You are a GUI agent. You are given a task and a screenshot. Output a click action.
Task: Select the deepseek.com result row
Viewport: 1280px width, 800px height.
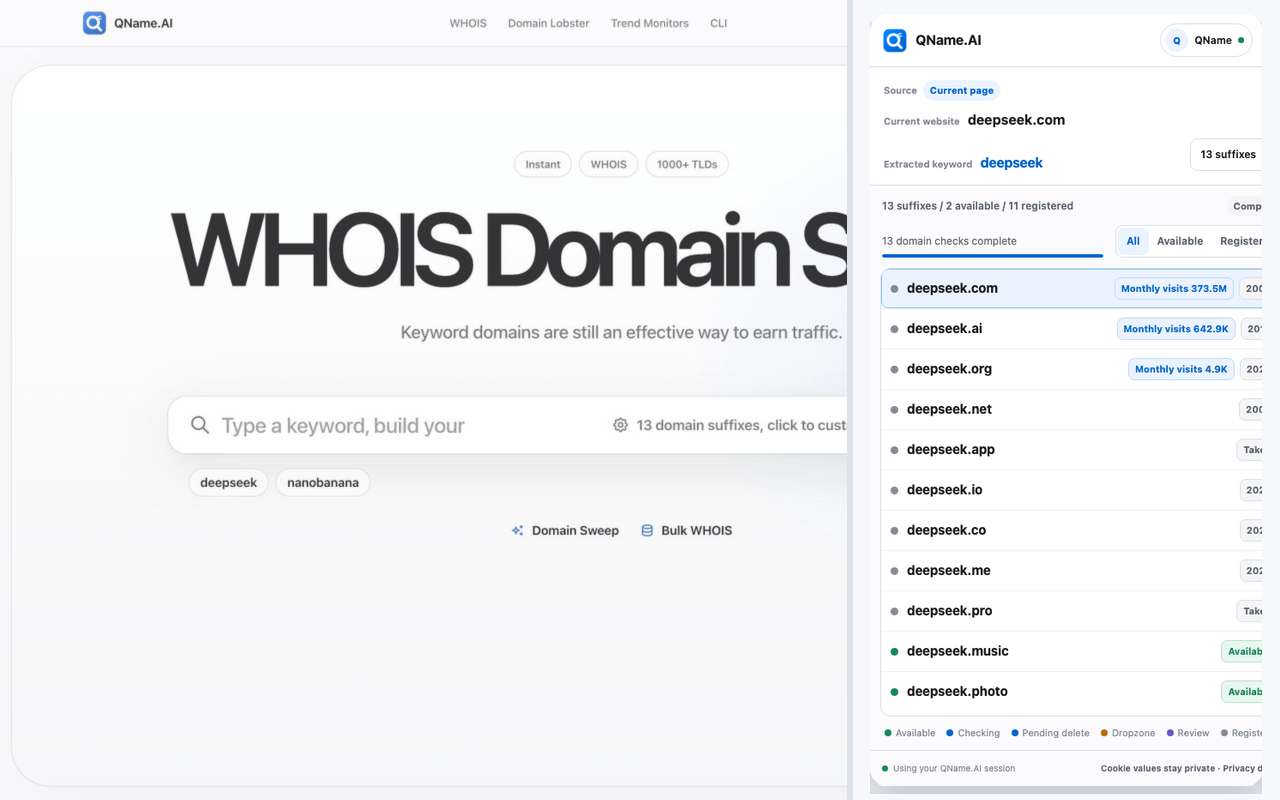[1071, 288]
